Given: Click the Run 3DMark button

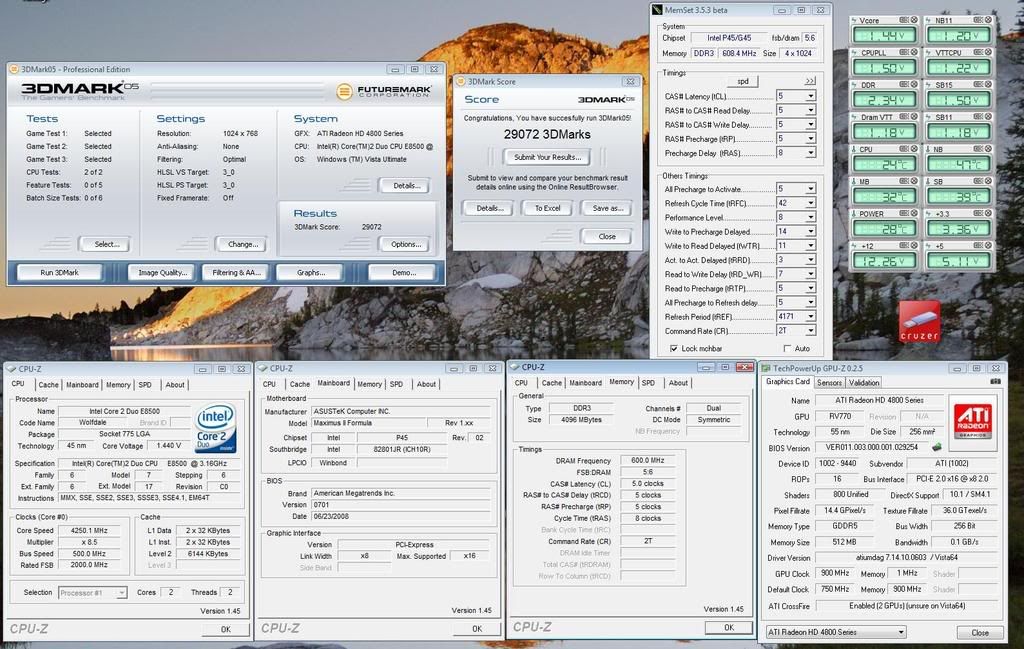Looking at the screenshot, I should point(59,273).
